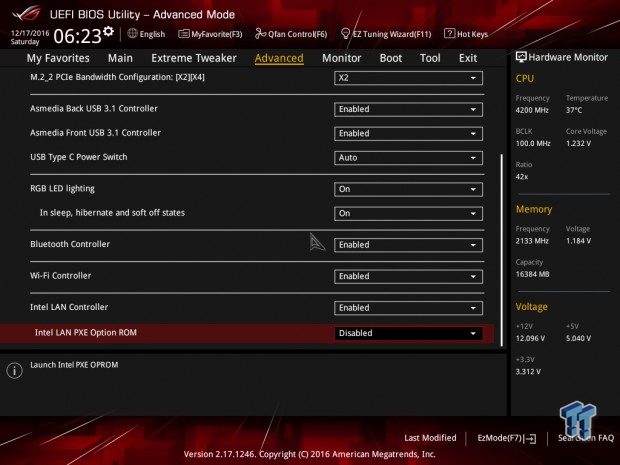Show Hot Keys list

coord(466,34)
